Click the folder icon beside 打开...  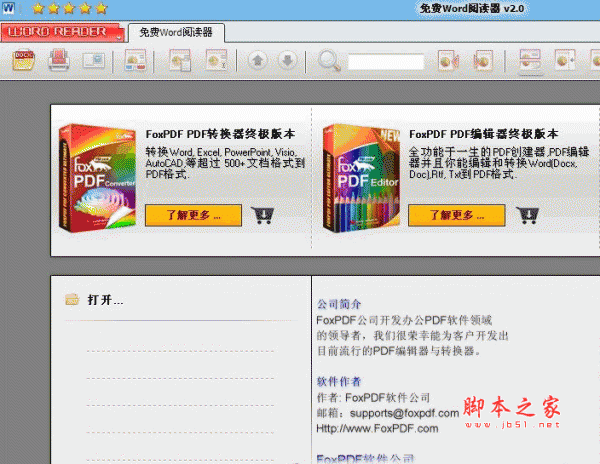coord(72,299)
